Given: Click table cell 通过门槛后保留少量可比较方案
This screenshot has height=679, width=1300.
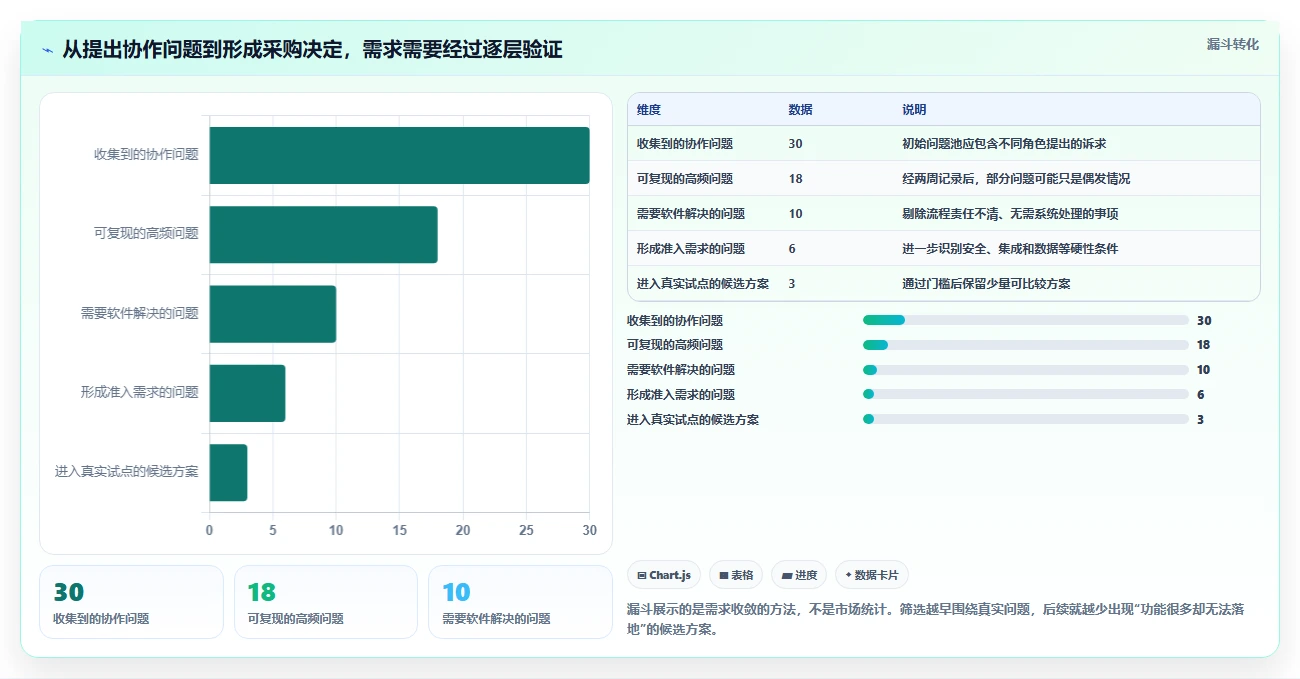Looking at the screenshot, I should pyautogui.click(x=986, y=284).
